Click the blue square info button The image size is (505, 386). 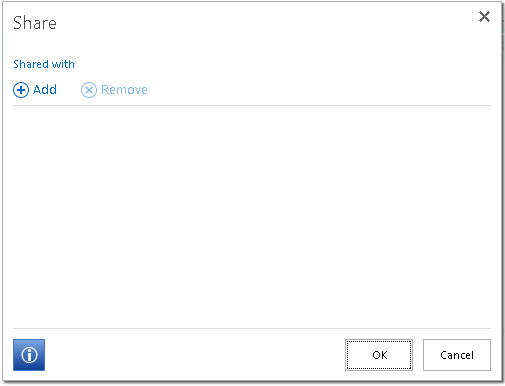pos(29,355)
